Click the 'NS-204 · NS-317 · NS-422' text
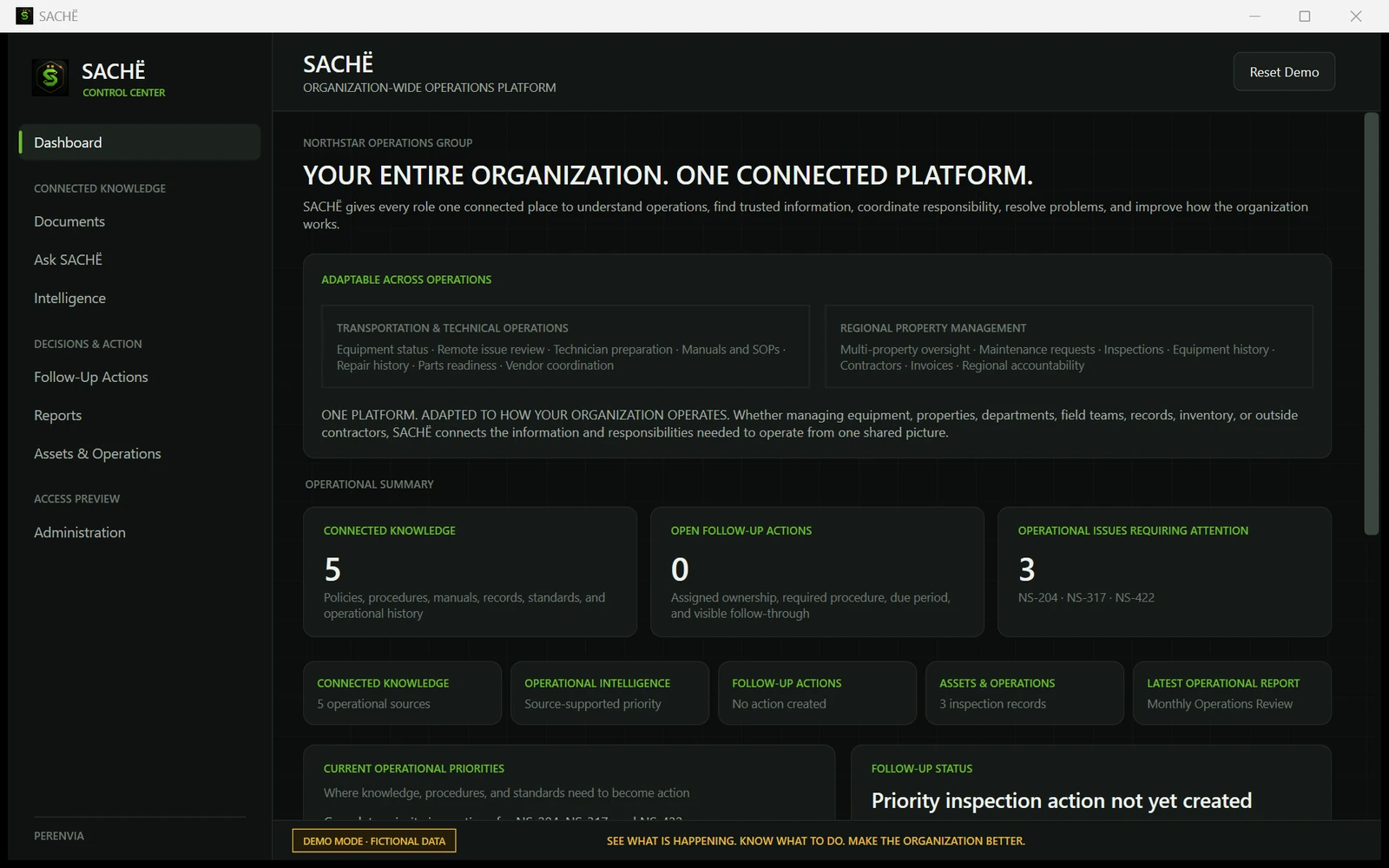The width and height of the screenshot is (1389, 868). click(1086, 597)
